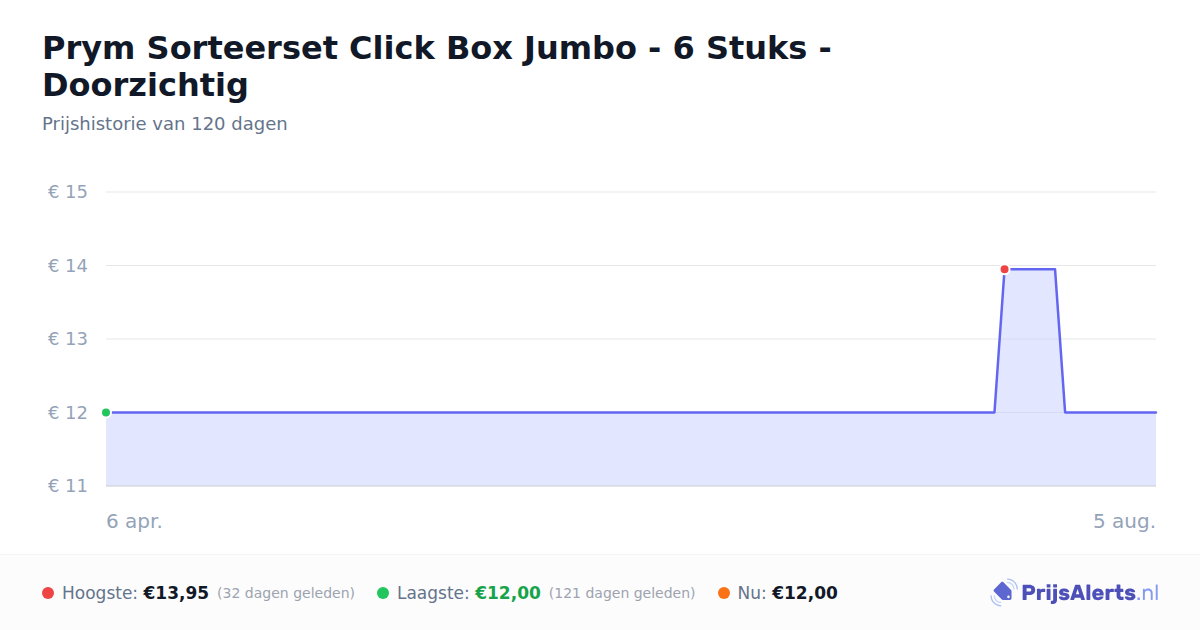1200x630 pixels.
Task: Click the 32 dagen geleden note
Action: [286, 593]
